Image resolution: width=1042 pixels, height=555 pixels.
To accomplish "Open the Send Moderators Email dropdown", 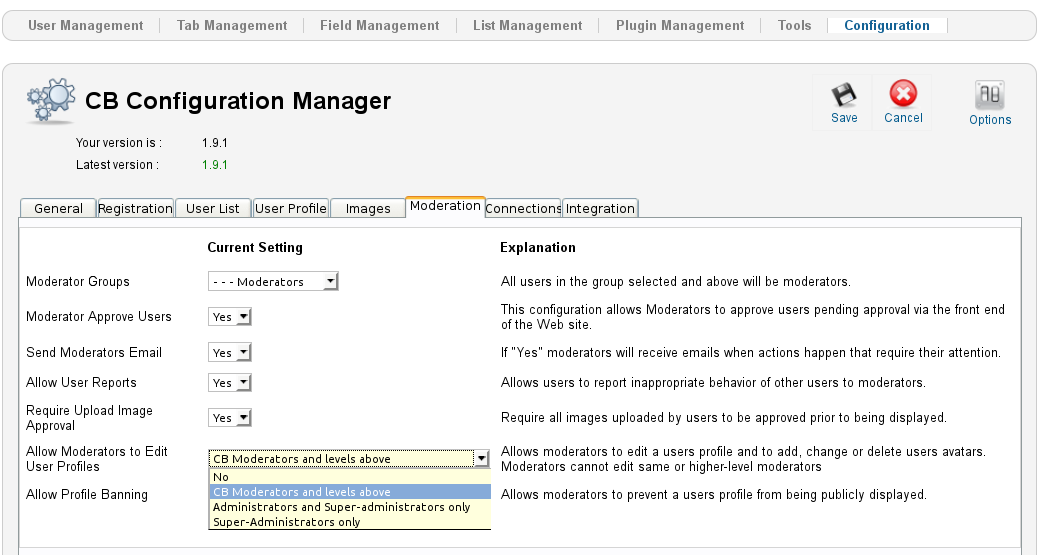I will (230, 353).
